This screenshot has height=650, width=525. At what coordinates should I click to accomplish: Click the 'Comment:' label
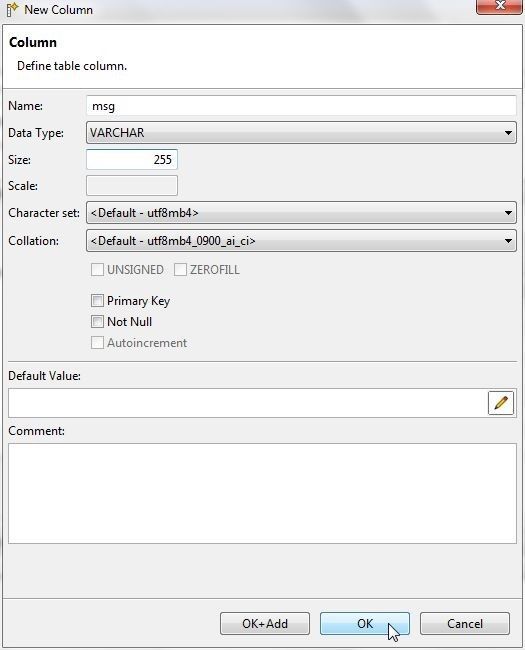[36, 431]
